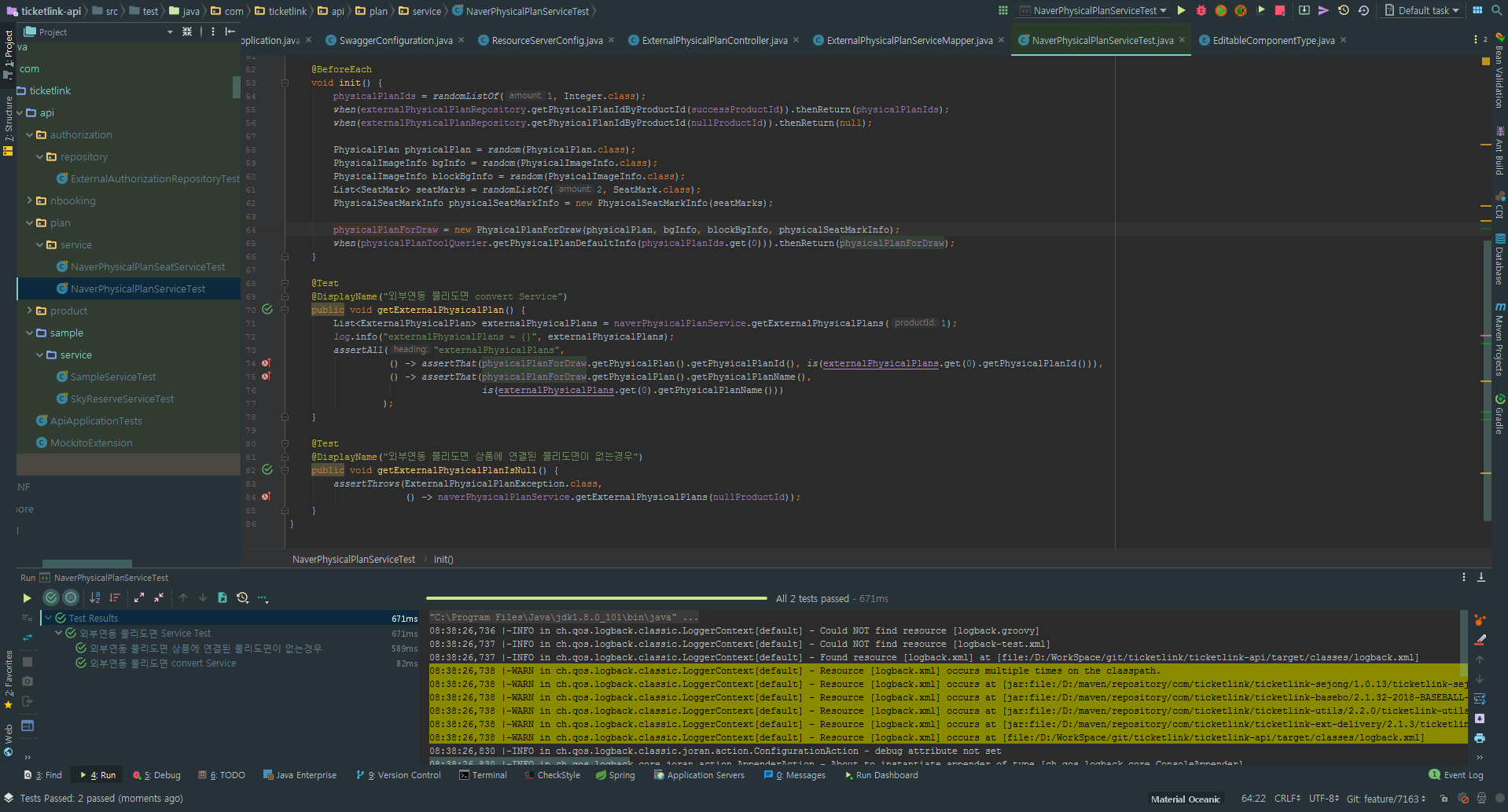Click the test progress bar in Run panel

(x=596, y=598)
